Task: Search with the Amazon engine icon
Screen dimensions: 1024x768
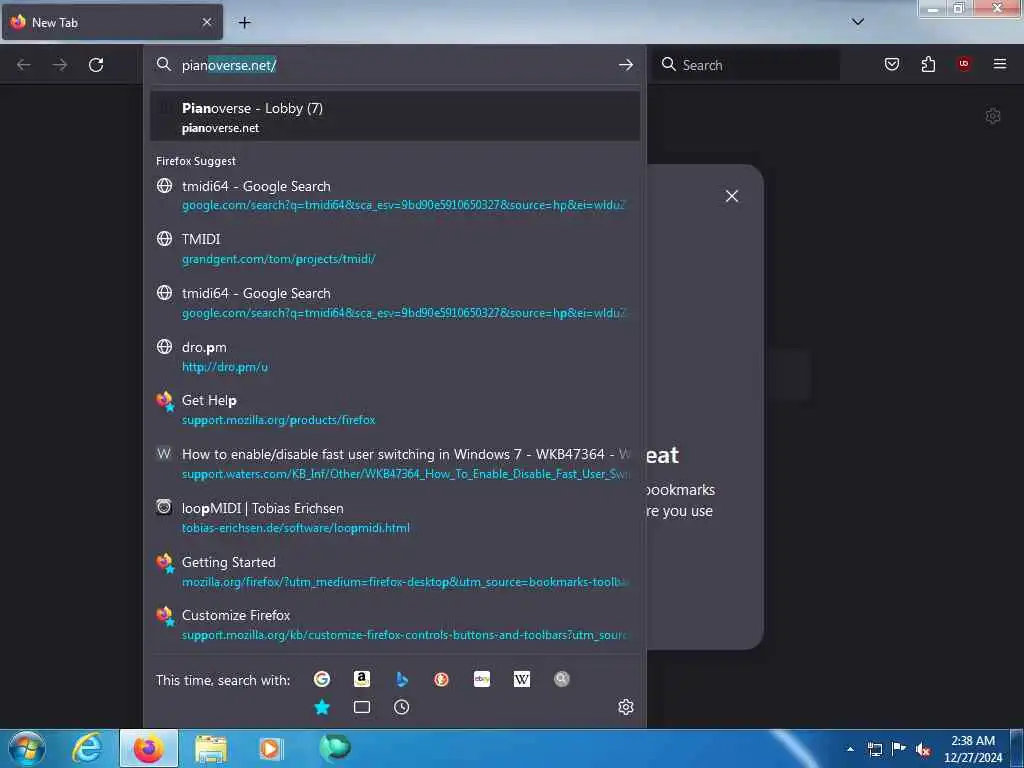Action: pos(362,679)
